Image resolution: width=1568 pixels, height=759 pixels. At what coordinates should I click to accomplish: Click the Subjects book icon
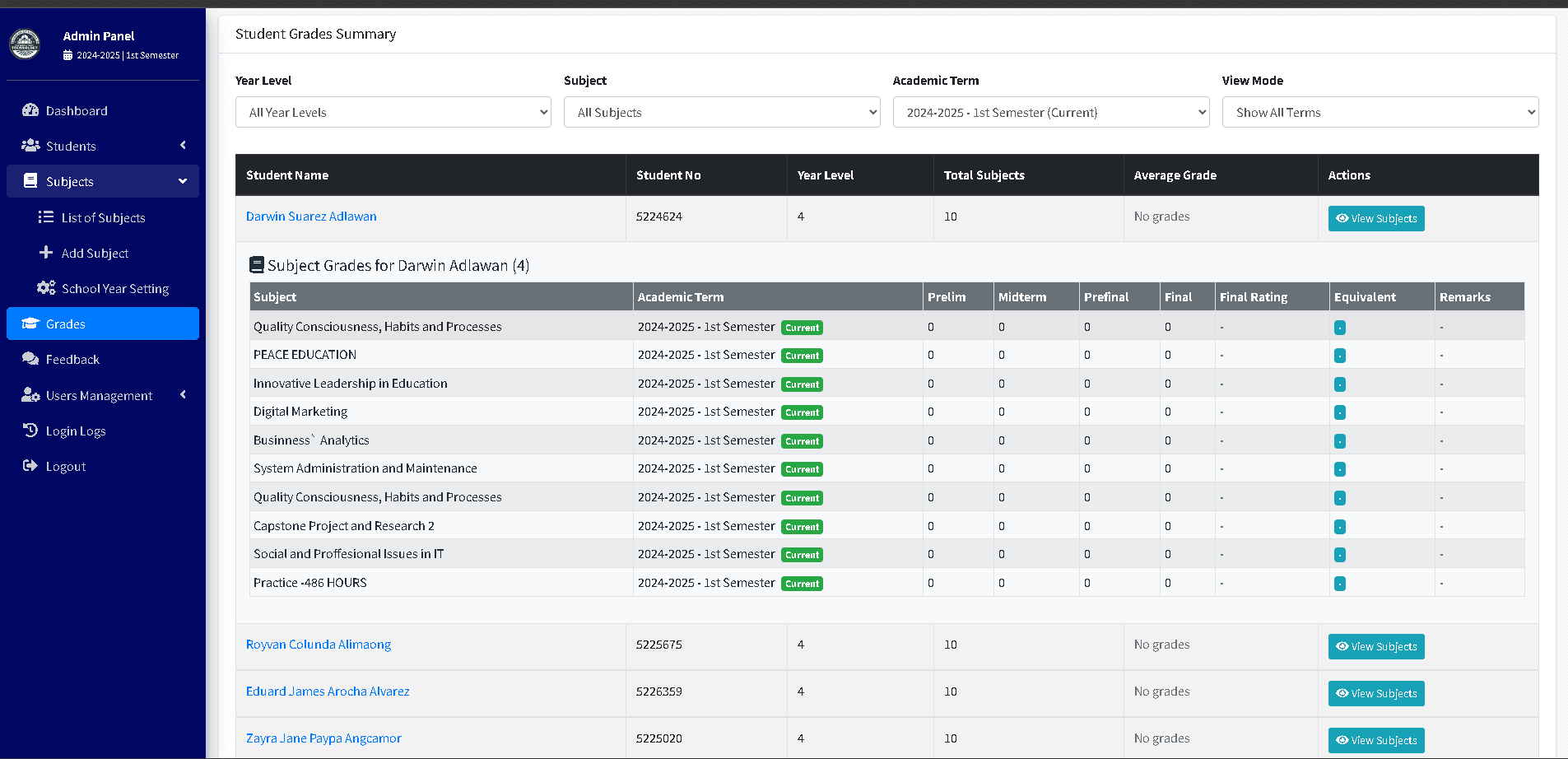point(30,181)
